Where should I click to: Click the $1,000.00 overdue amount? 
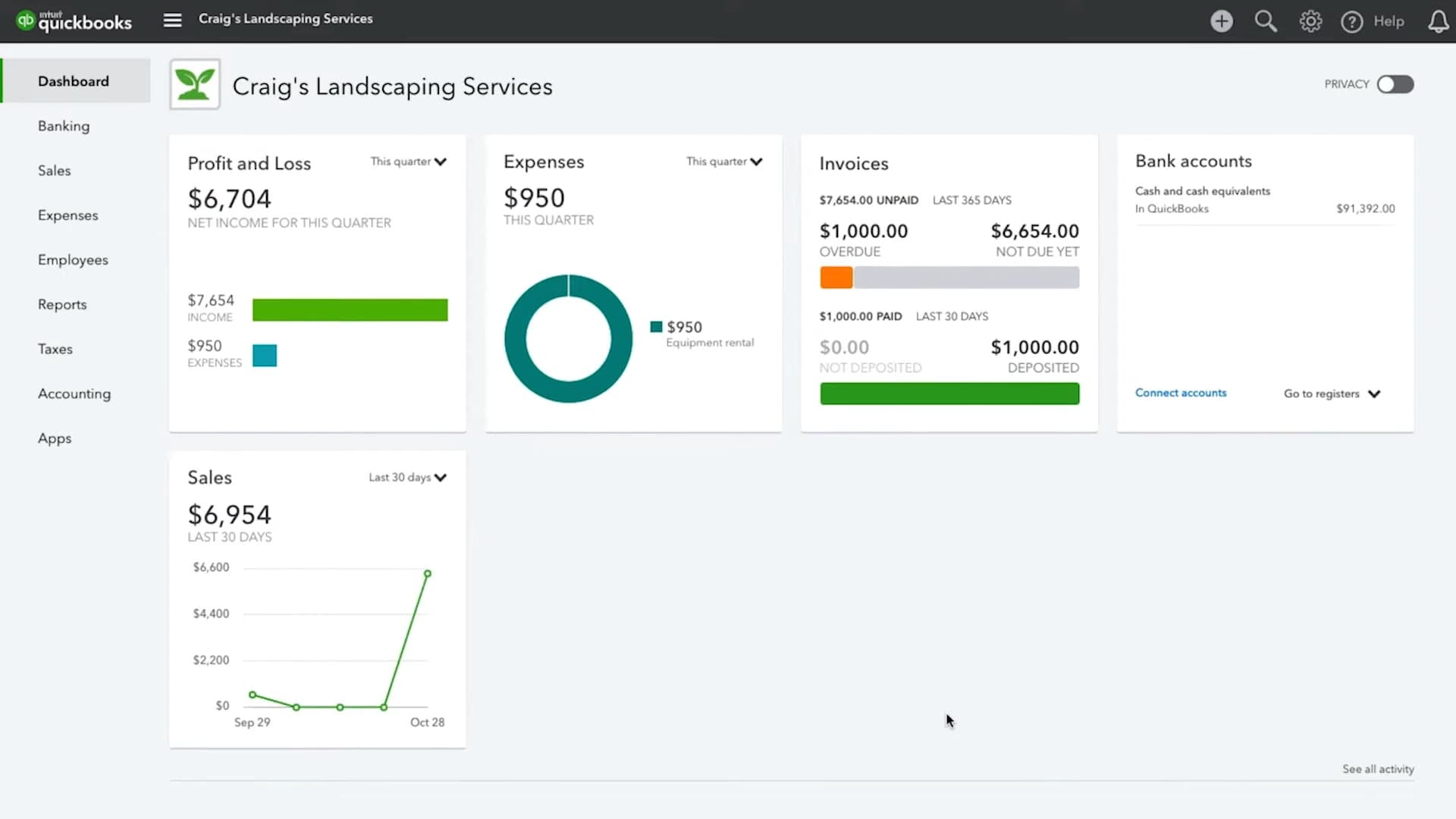(x=863, y=231)
